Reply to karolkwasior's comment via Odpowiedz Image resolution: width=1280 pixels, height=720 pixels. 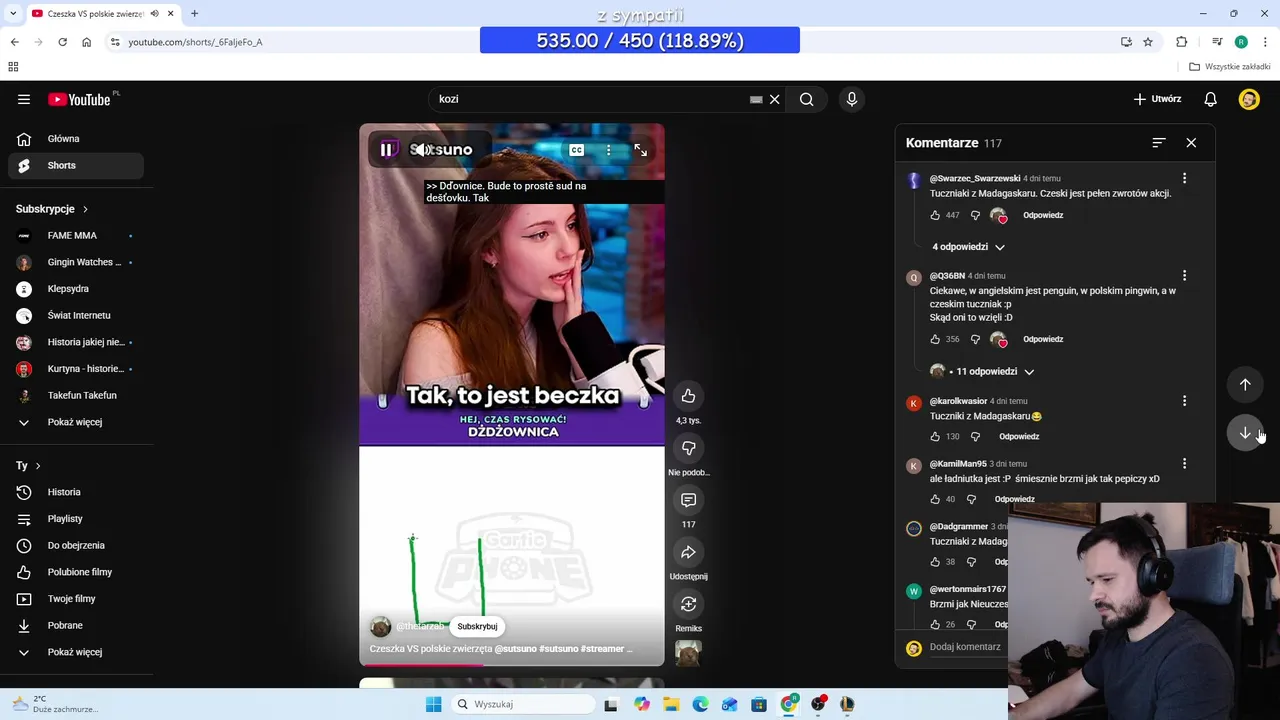coord(1019,437)
